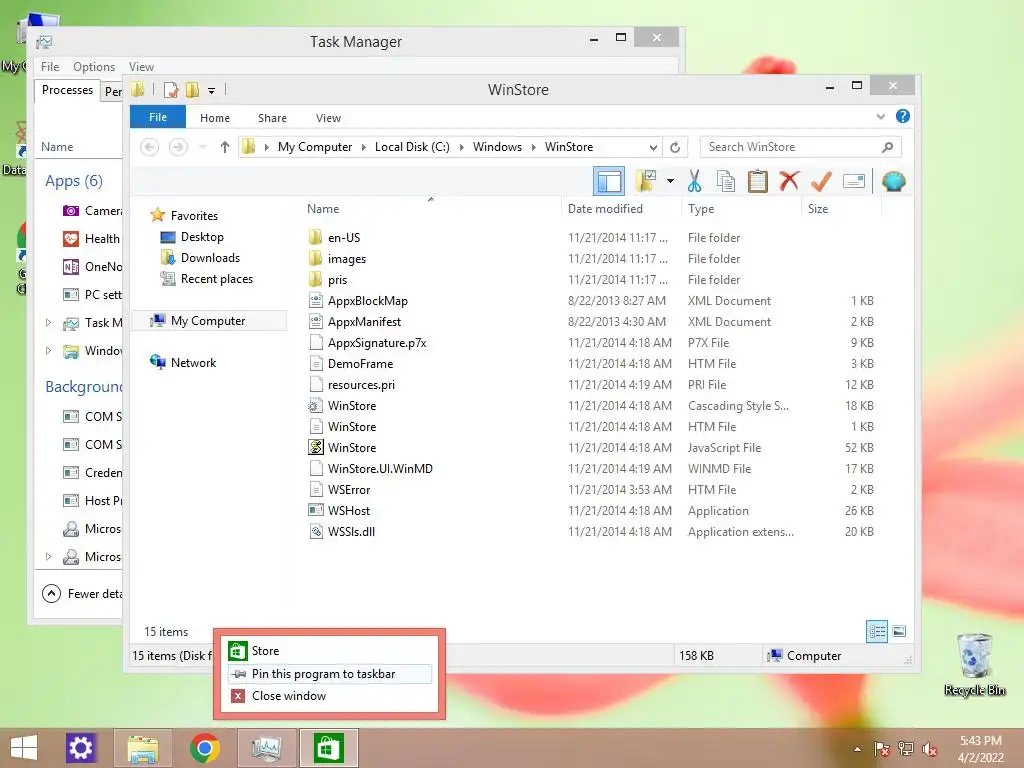1024x768 pixels.
Task: Click Properties icon in quick access toolbar
Action: coord(171,90)
